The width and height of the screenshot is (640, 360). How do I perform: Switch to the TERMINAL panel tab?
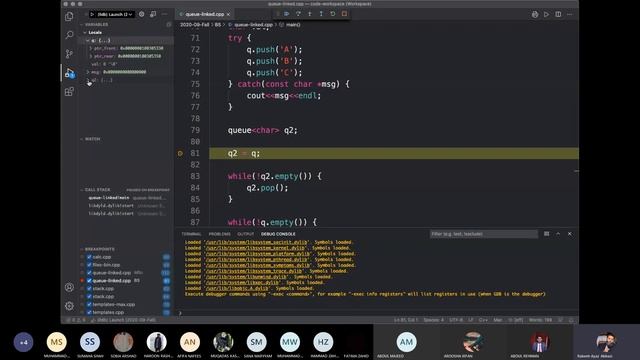click(x=191, y=234)
